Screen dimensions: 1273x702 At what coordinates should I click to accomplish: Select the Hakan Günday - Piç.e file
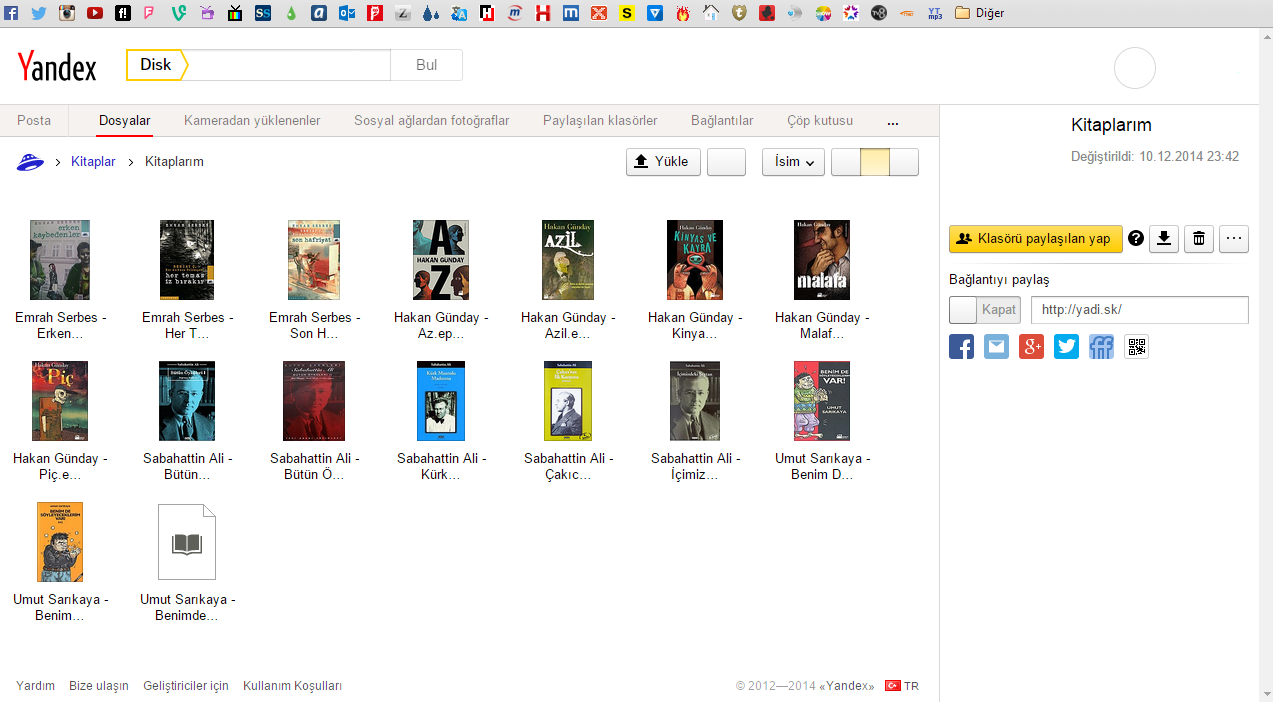pyautogui.click(x=60, y=422)
